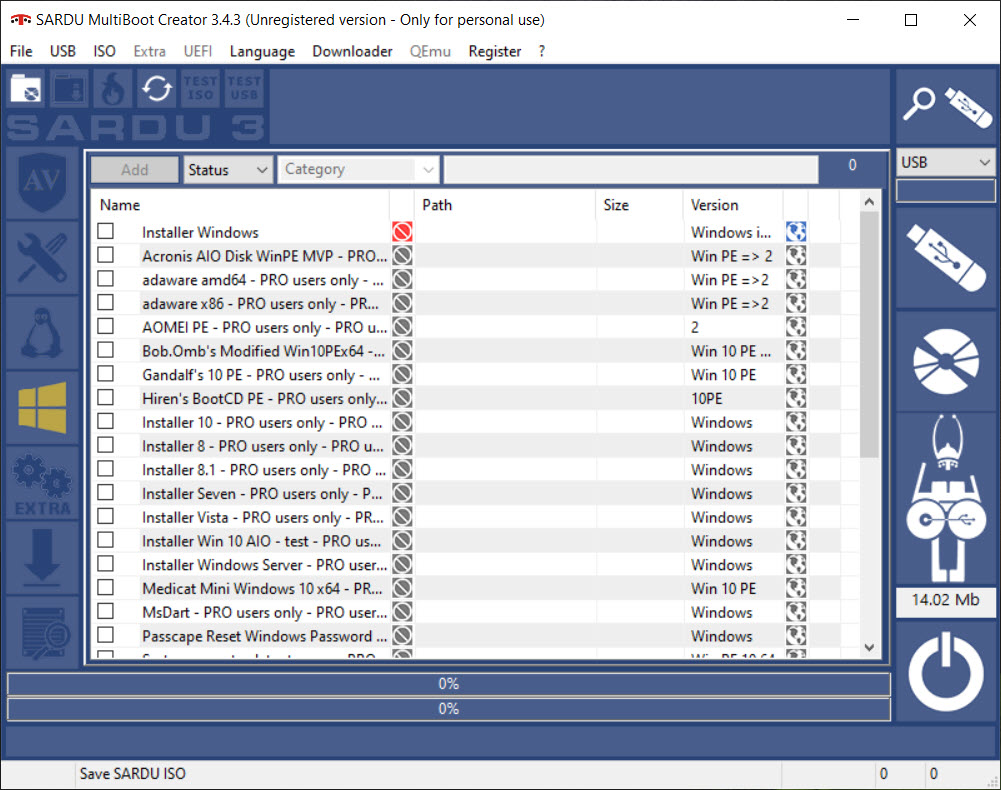The height and width of the screenshot is (790, 1001).
Task: Click the search USB magnifier icon
Action: pyautogui.click(x=945, y=106)
